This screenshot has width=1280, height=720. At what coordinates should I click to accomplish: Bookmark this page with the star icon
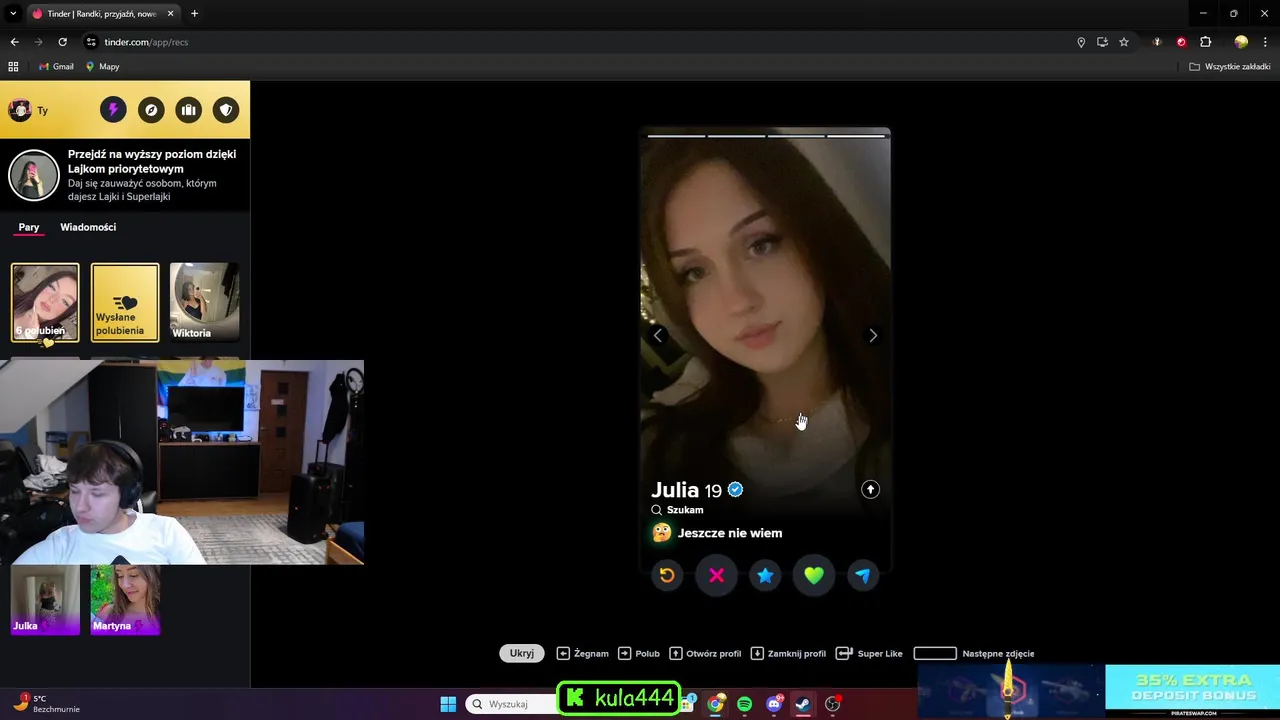[1124, 42]
